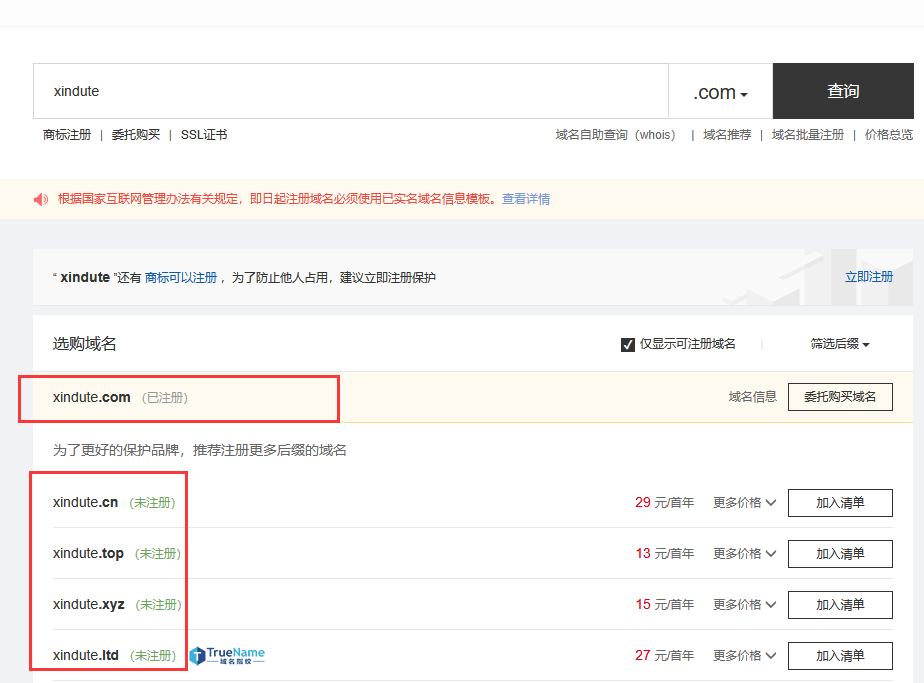Expand 更多价格 for xindute.top
The width and height of the screenshot is (924, 683).
coord(744,553)
